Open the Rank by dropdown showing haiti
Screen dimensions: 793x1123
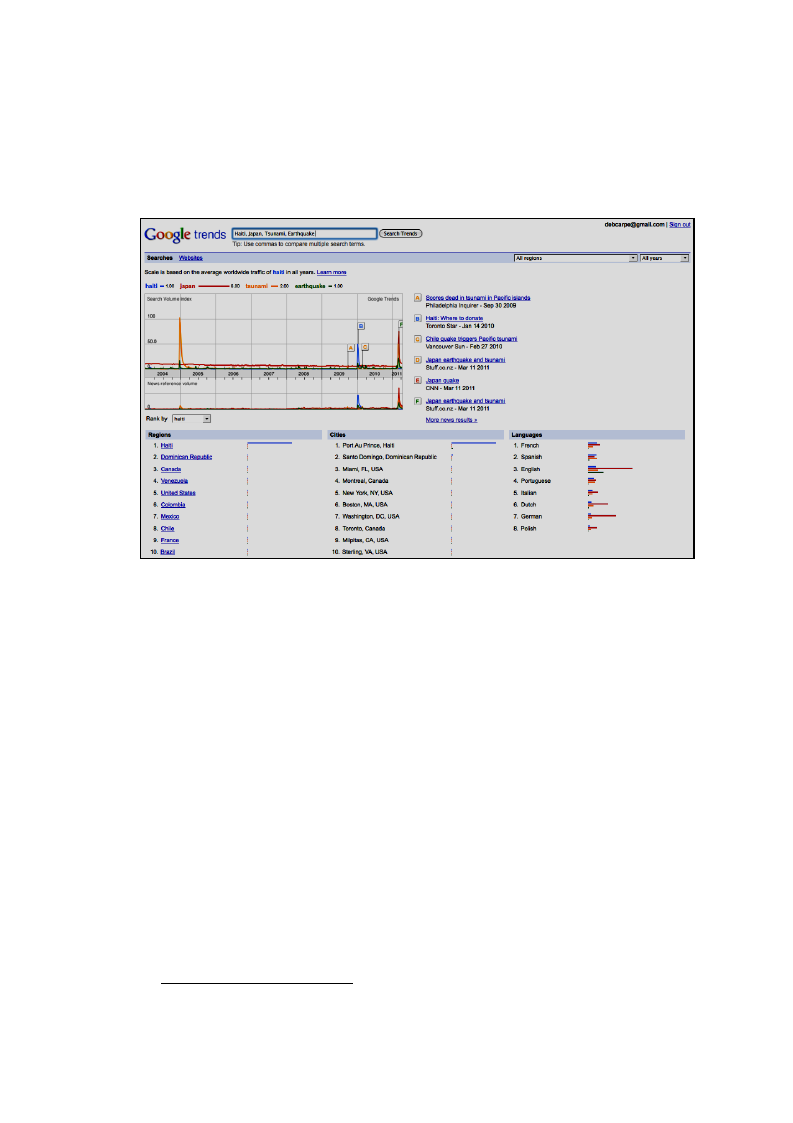pyautogui.click(x=191, y=419)
